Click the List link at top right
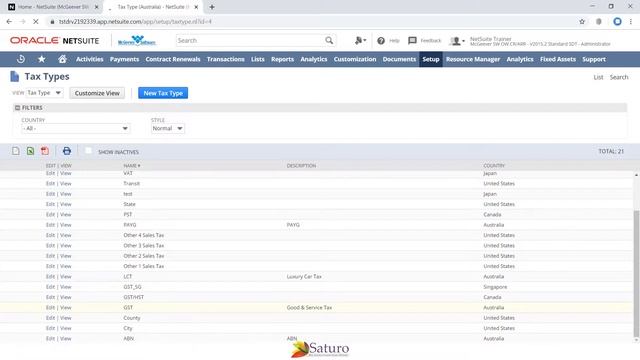 pyautogui.click(x=598, y=77)
